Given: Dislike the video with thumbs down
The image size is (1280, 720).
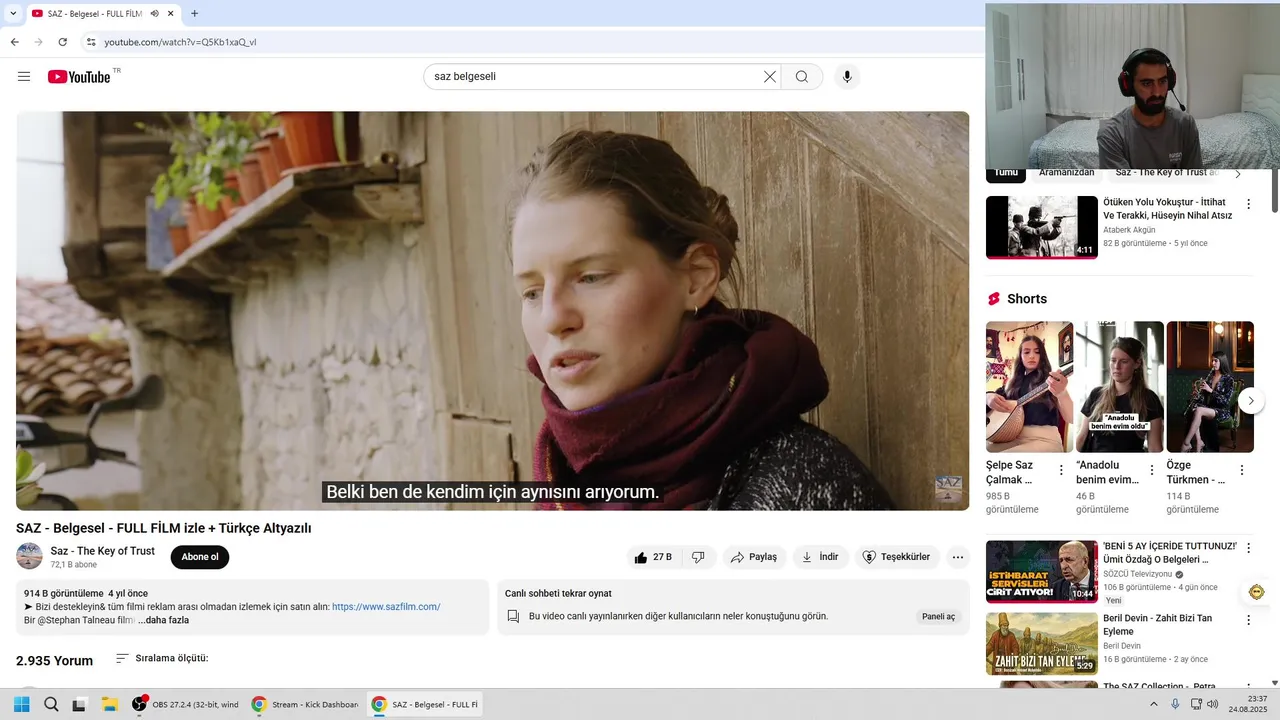Looking at the screenshot, I should 698,557.
